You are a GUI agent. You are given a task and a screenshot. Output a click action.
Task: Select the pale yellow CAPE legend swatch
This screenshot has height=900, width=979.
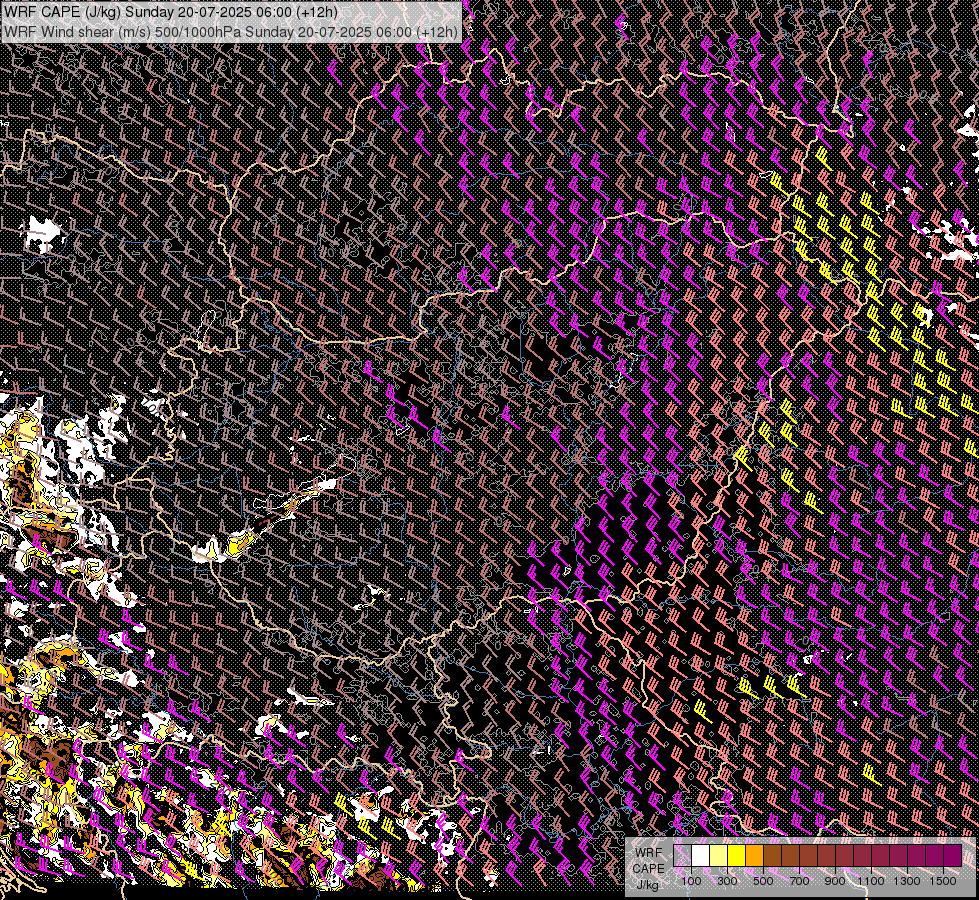click(x=719, y=856)
